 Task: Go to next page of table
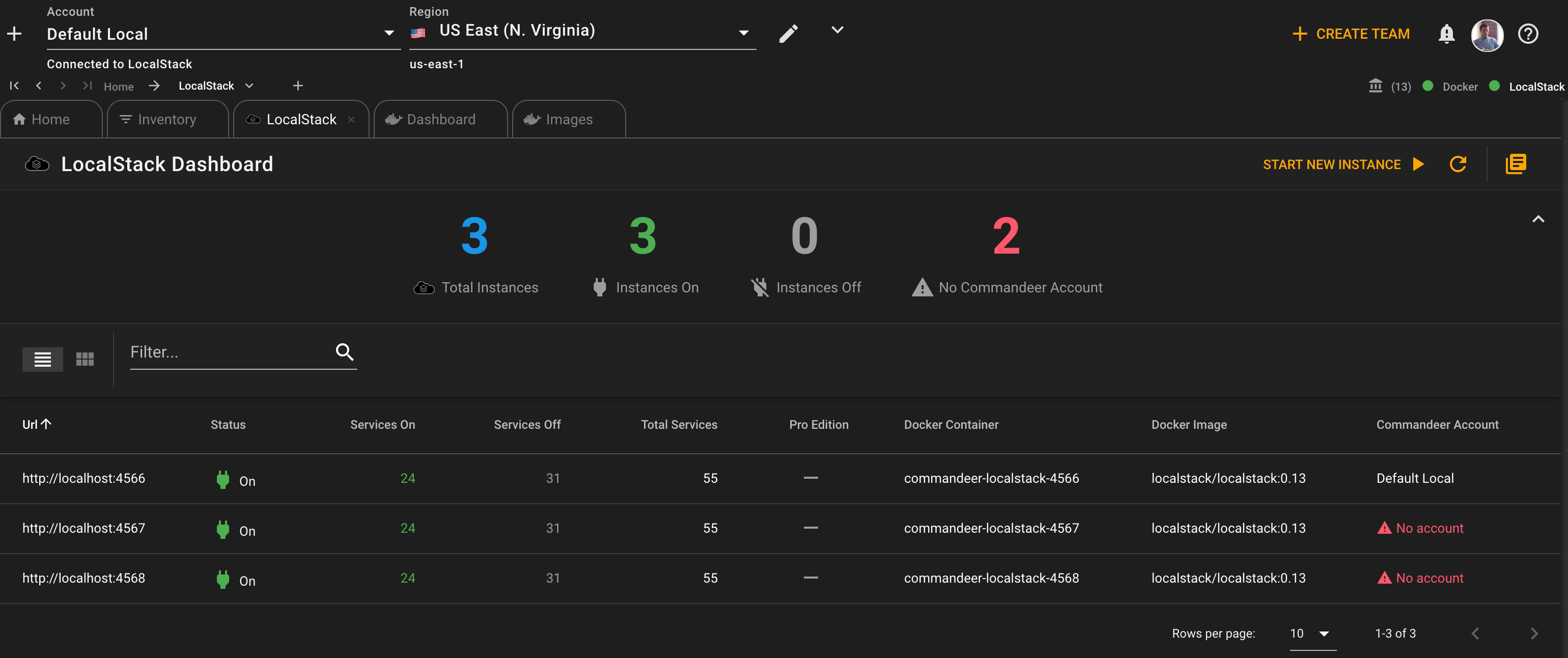[1534, 634]
